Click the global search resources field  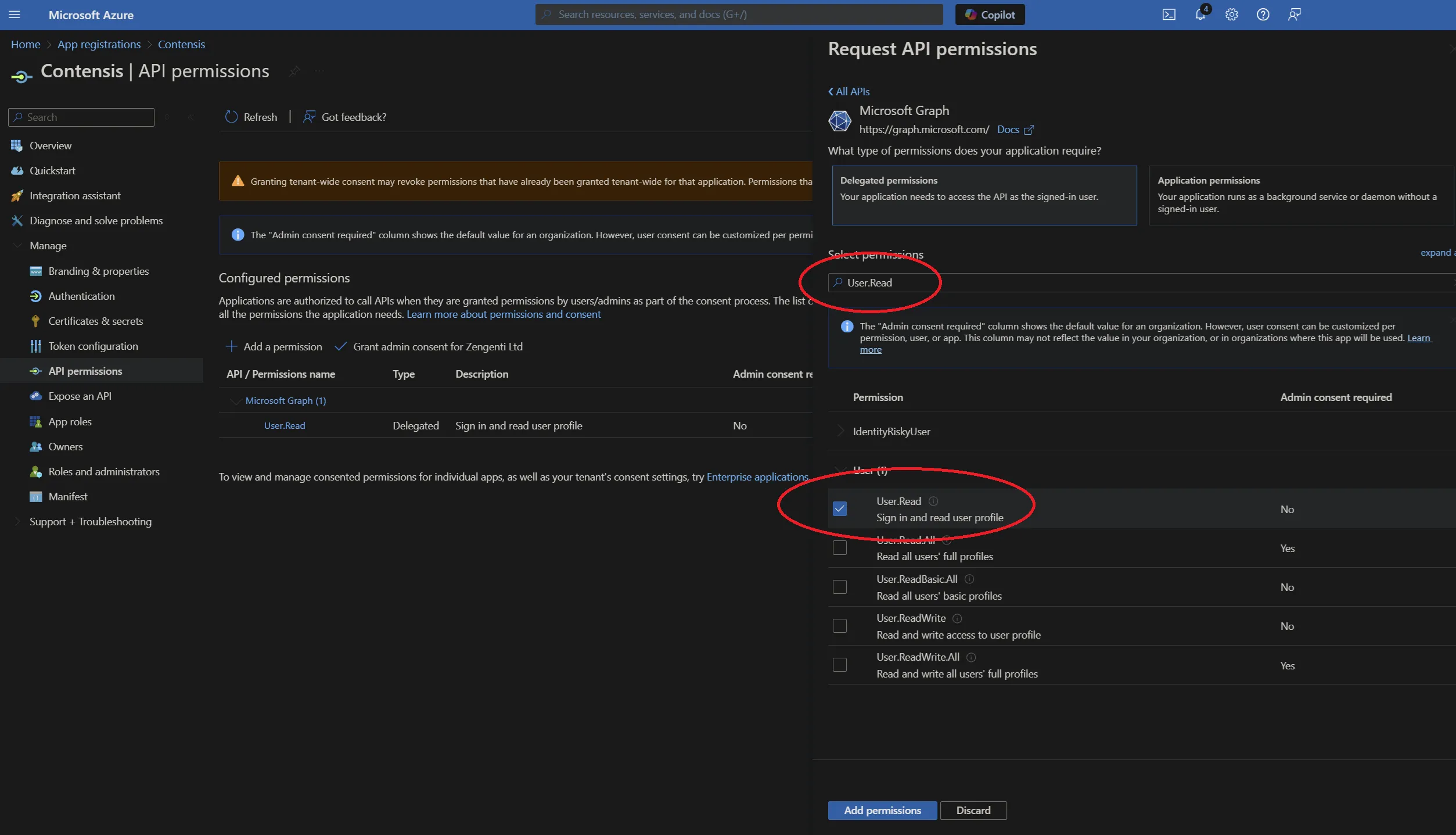[x=739, y=15]
